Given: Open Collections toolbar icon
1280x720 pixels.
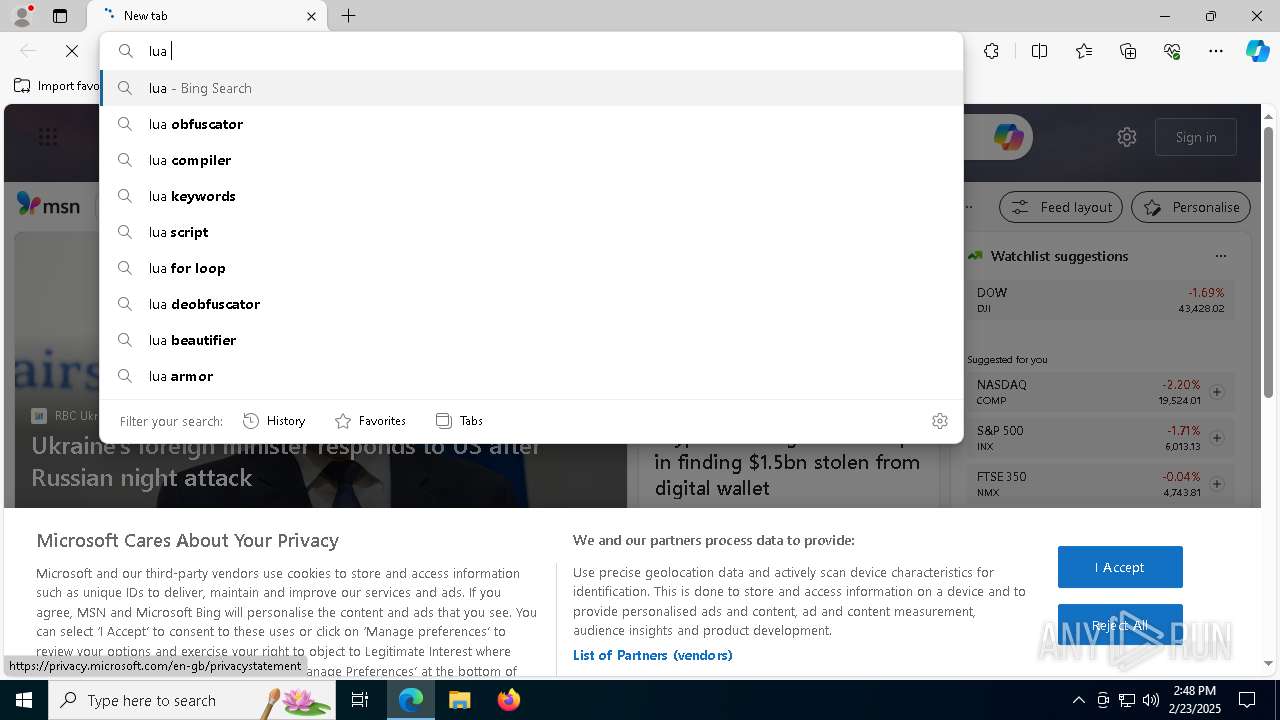Looking at the screenshot, I should [1128, 51].
